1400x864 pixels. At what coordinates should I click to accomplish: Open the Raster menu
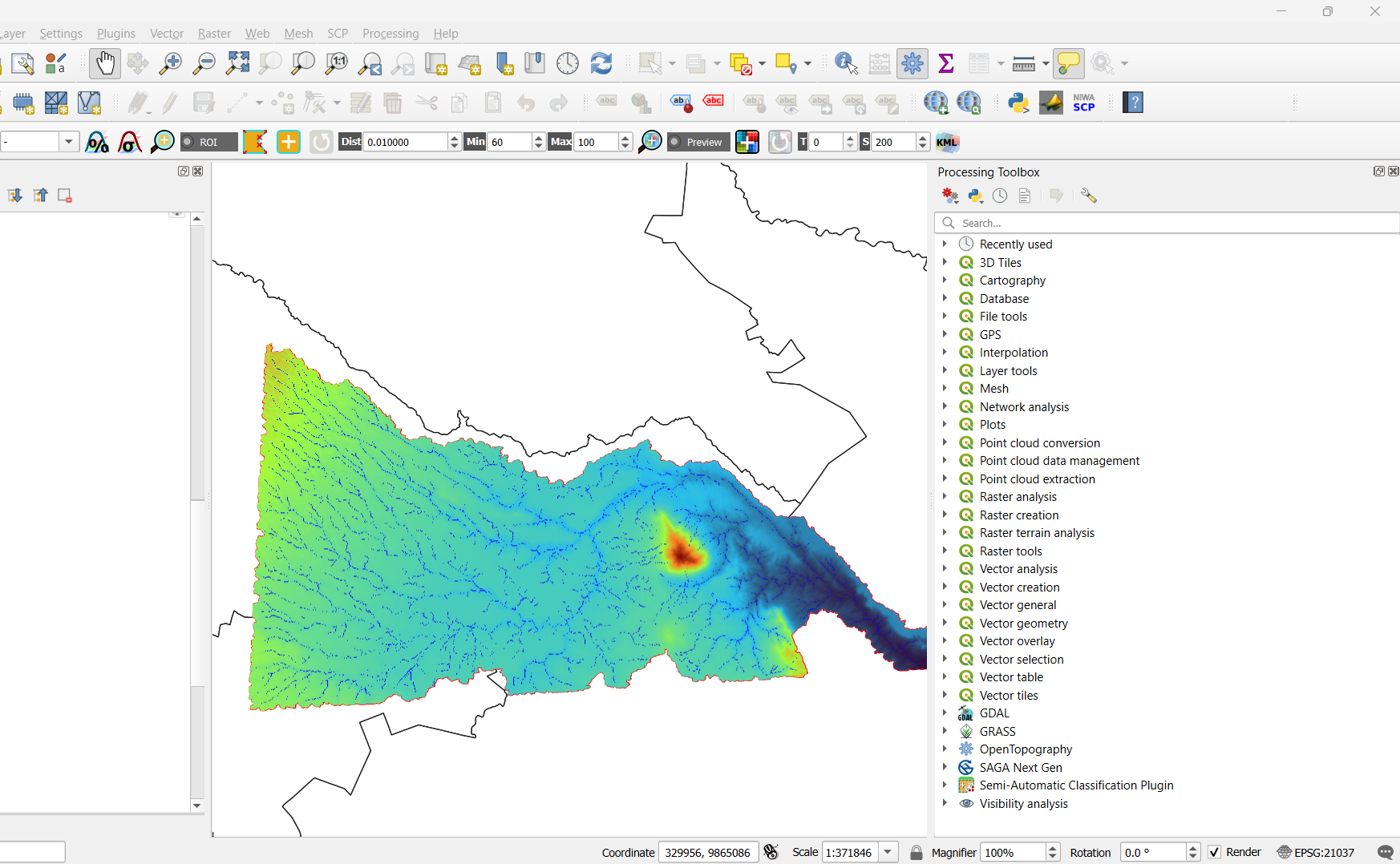click(214, 34)
